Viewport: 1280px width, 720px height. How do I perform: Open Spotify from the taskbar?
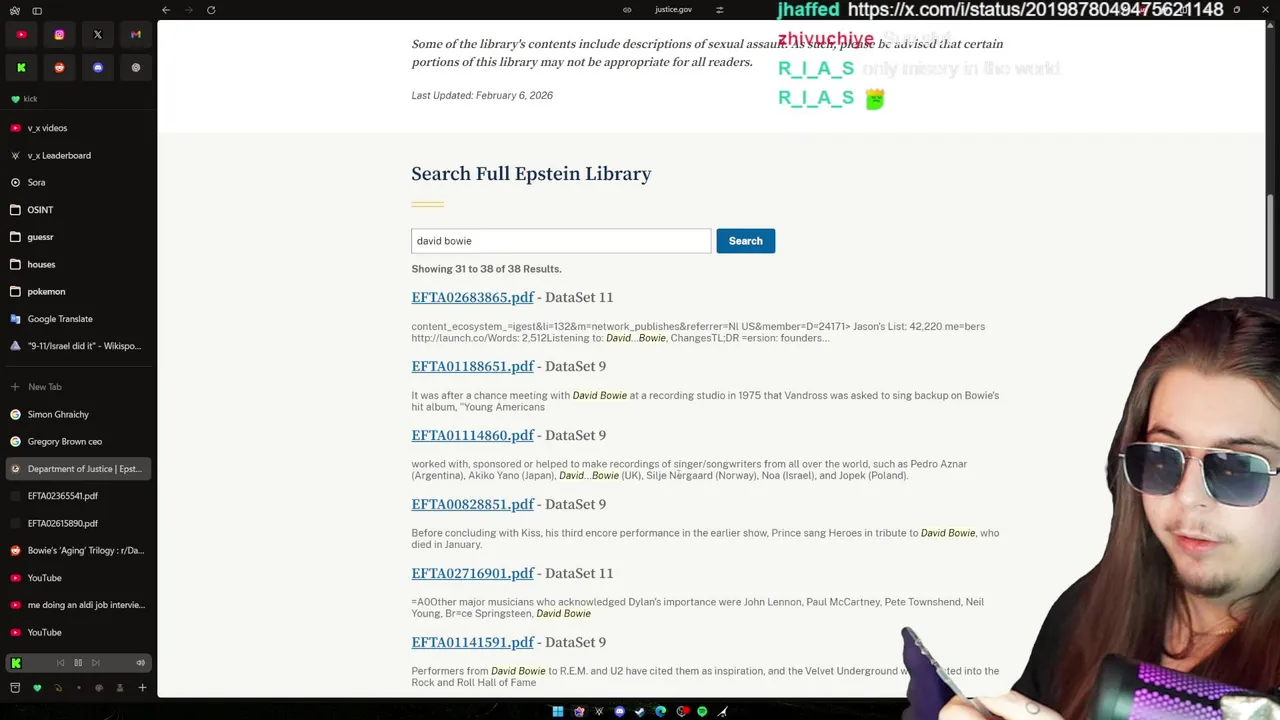(x=702, y=712)
